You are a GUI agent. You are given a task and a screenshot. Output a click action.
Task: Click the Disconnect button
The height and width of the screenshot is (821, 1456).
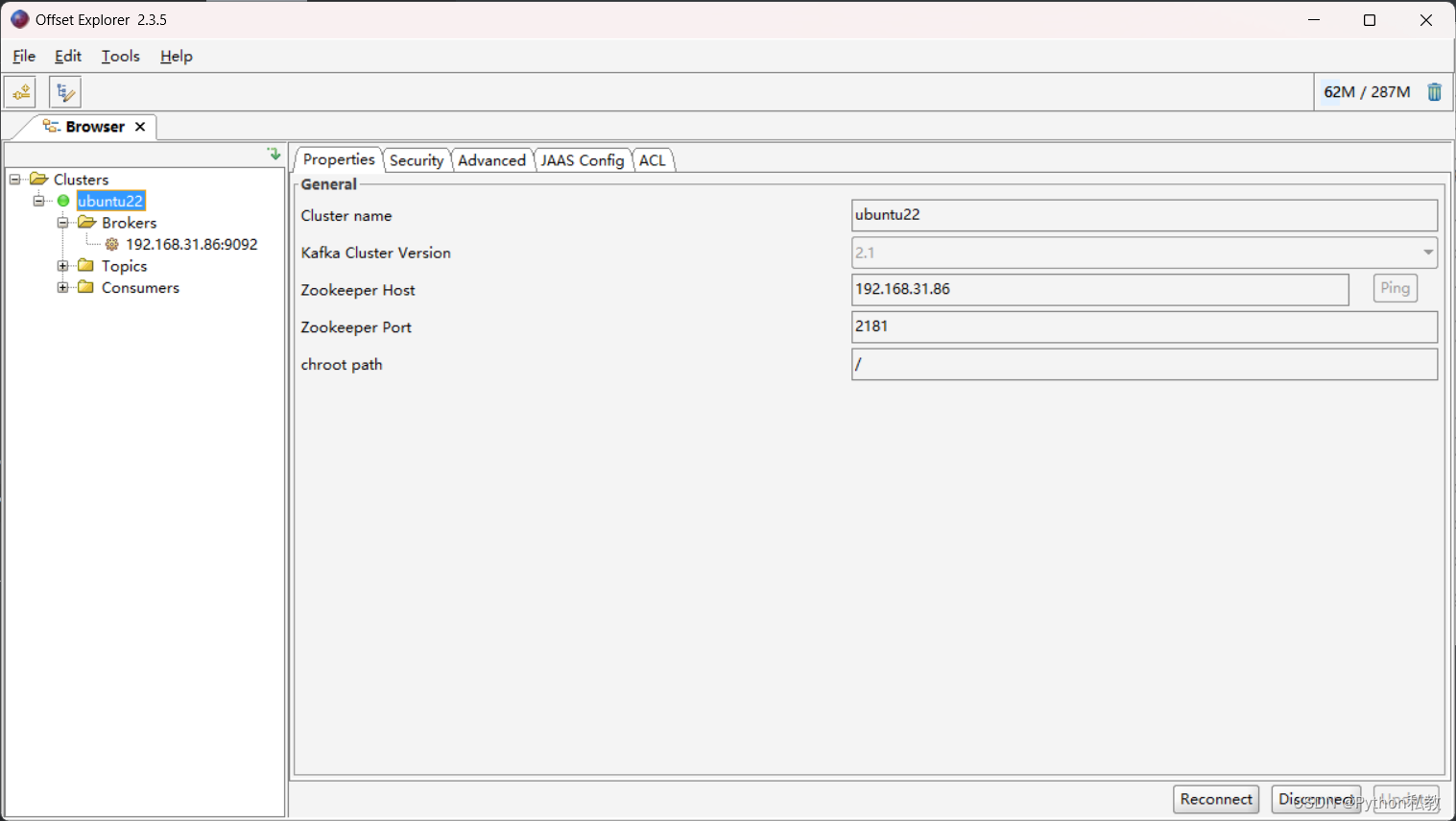[x=1316, y=799]
